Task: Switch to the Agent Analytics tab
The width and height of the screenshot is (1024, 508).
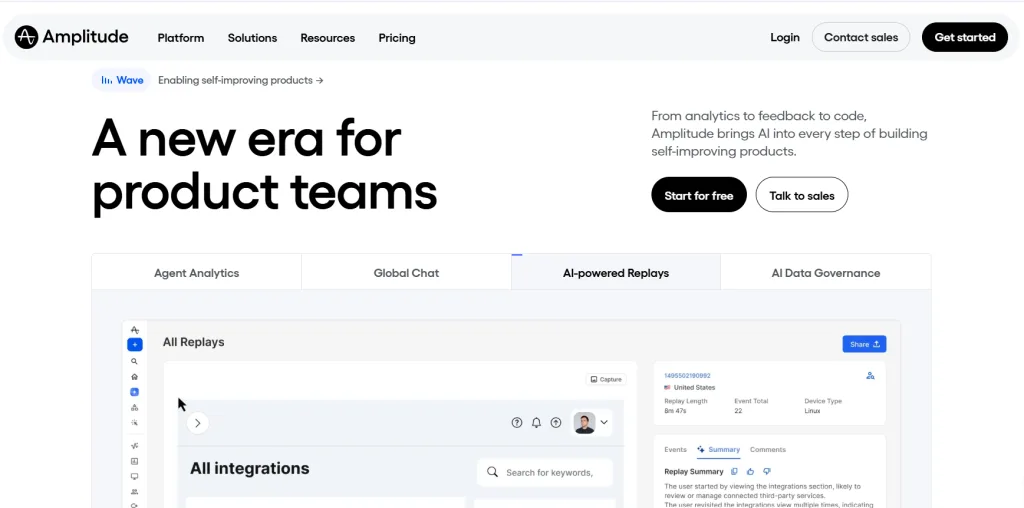Action: (x=197, y=273)
